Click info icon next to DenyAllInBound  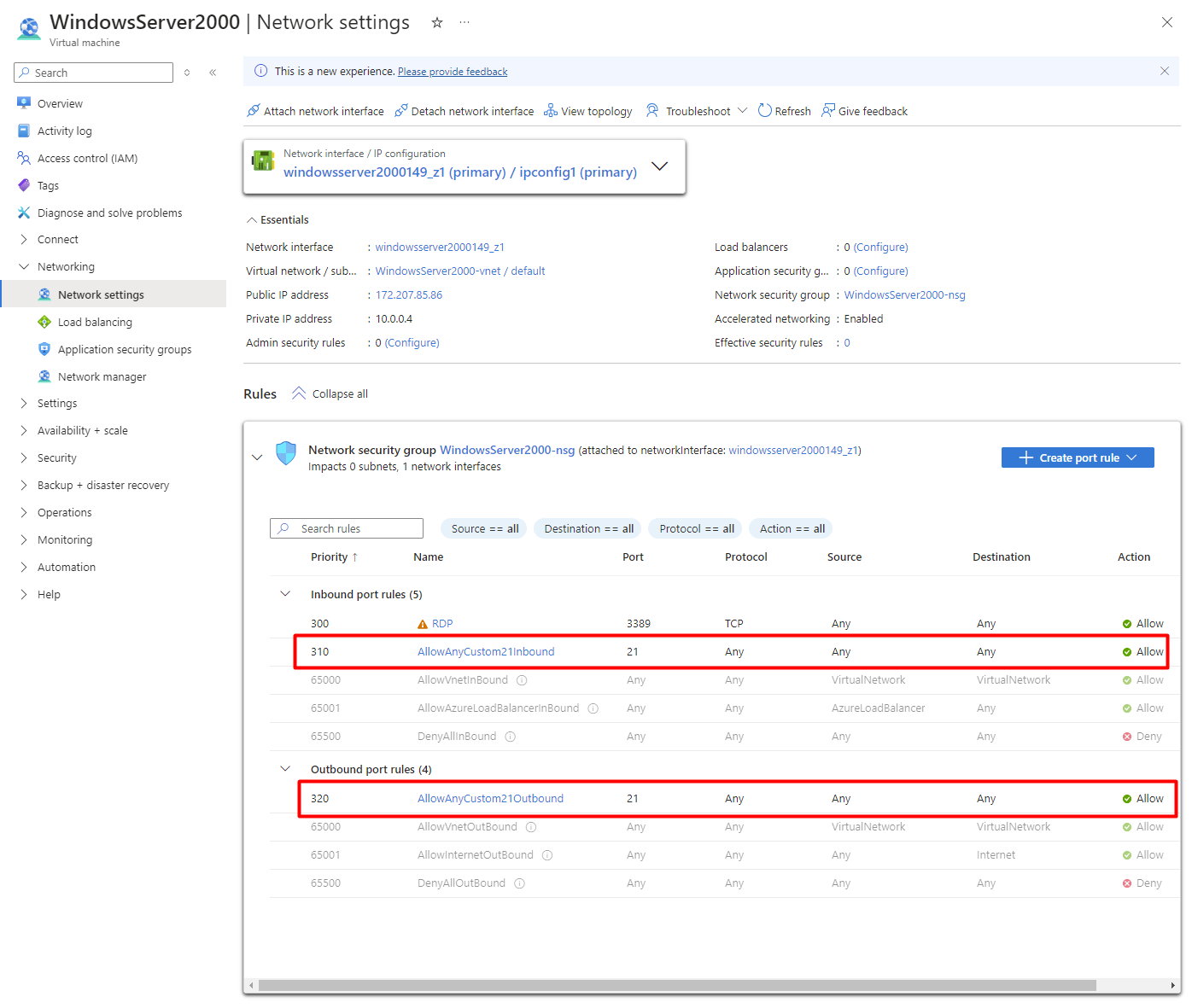click(511, 737)
